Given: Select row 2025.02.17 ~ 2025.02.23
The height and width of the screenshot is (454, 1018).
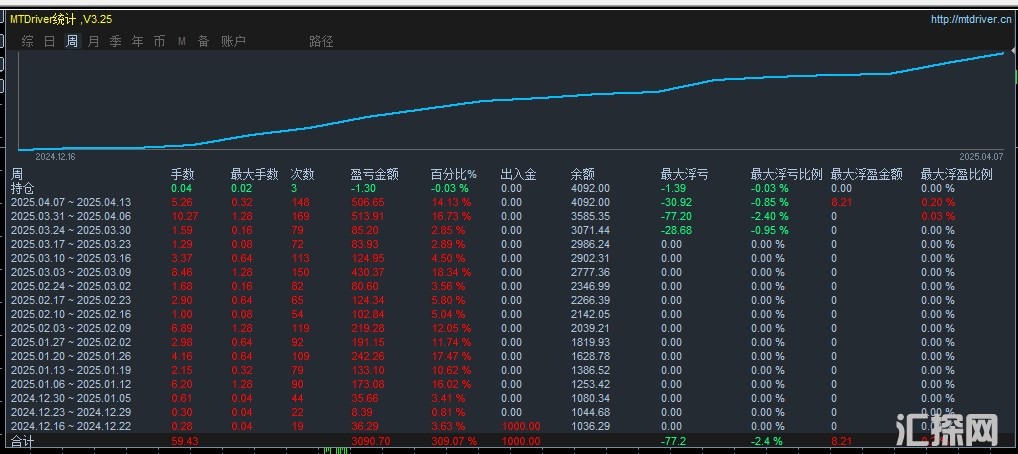Looking at the screenshot, I should tap(509, 300).
